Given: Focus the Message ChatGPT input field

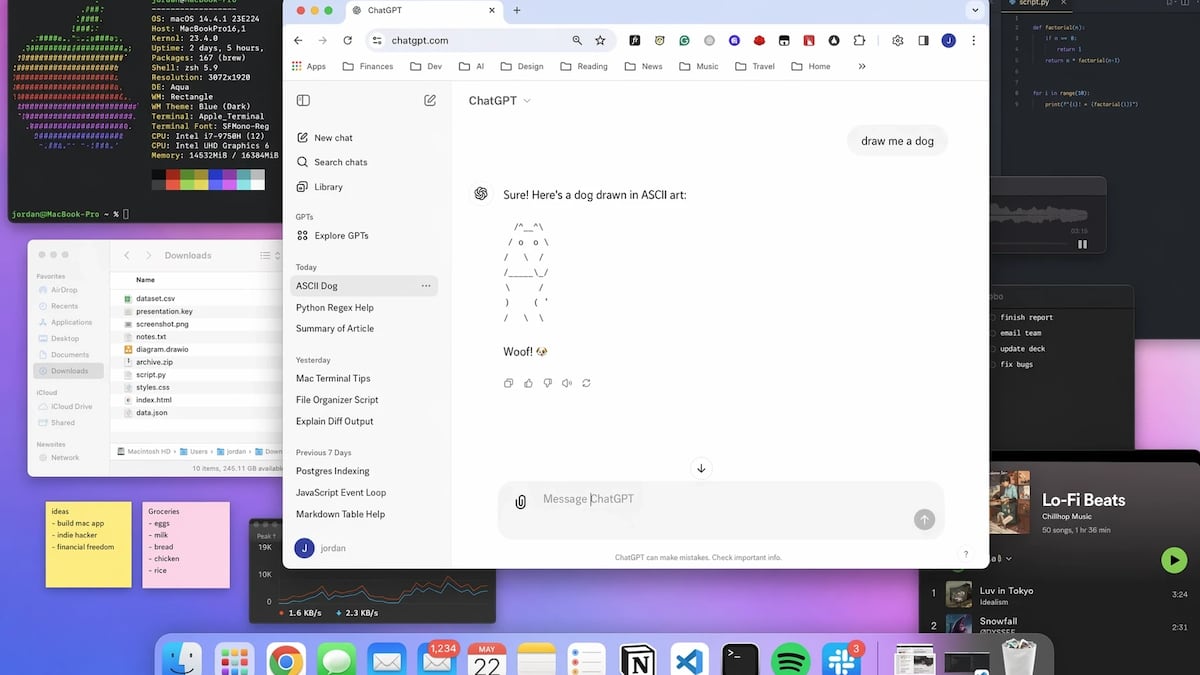Looking at the screenshot, I should click(x=720, y=499).
